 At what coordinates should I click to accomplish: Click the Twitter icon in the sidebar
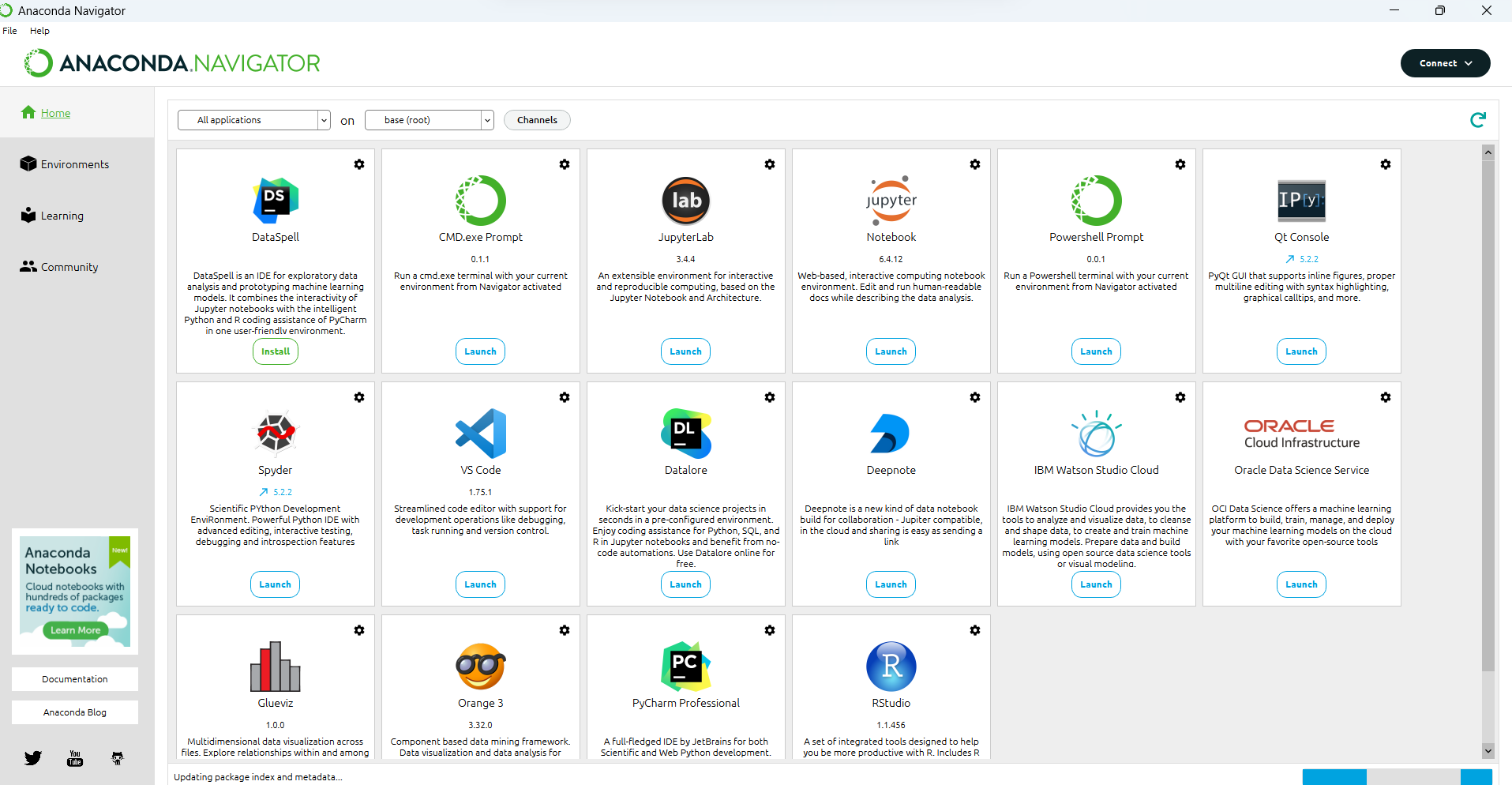[x=33, y=758]
